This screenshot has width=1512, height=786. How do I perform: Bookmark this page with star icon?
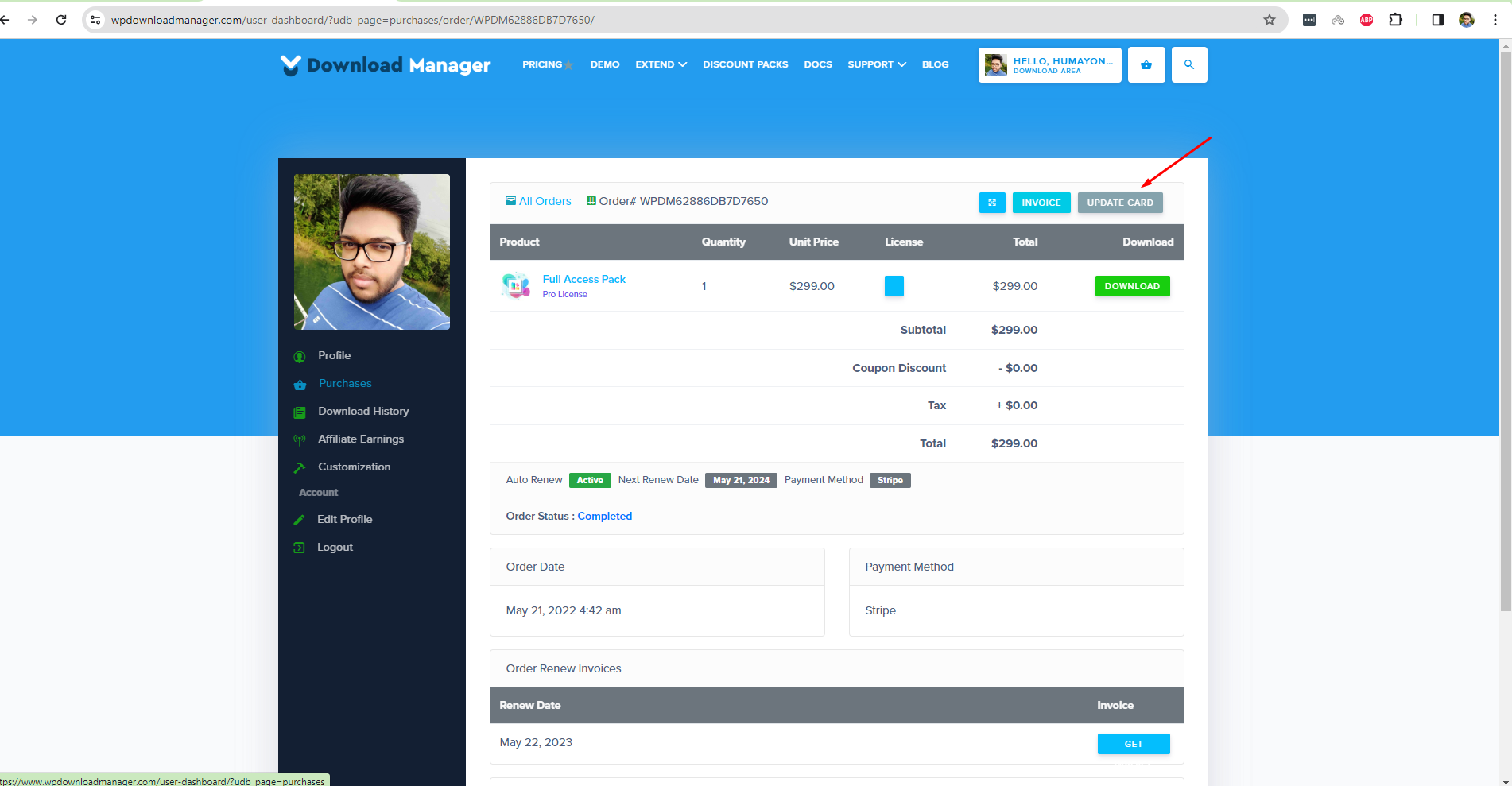tap(1270, 20)
